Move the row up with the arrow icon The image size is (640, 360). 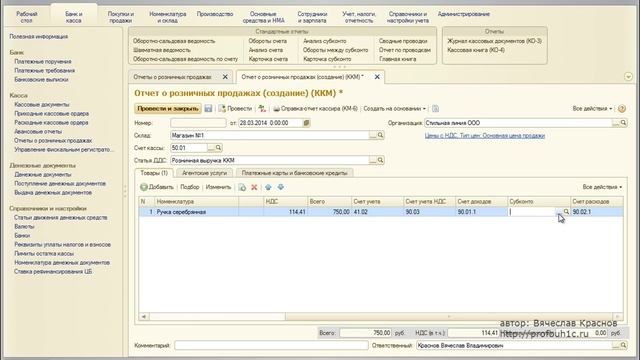coord(268,187)
